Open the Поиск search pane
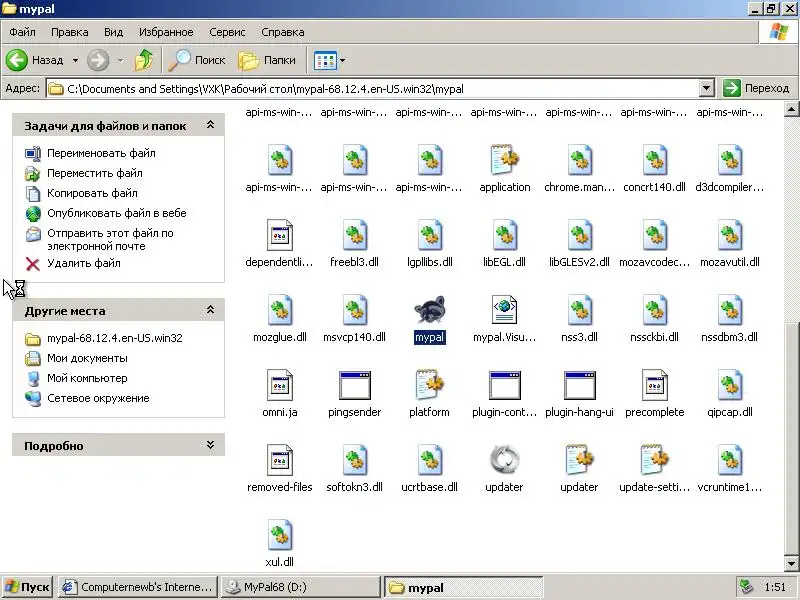Screen dimensions: 800x600 tap(196, 60)
